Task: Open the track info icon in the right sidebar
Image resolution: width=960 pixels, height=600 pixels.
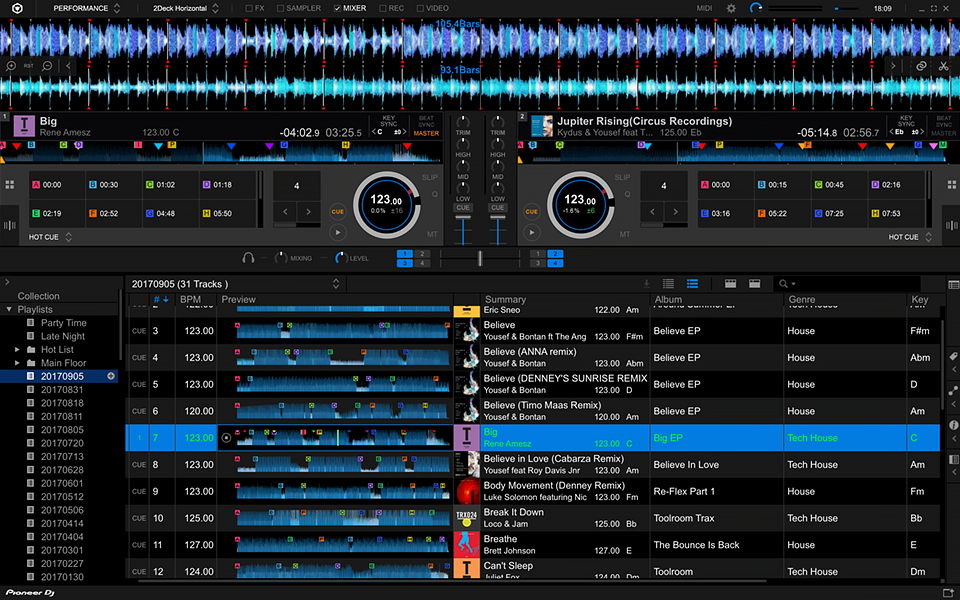Action: [x=953, y=425]
